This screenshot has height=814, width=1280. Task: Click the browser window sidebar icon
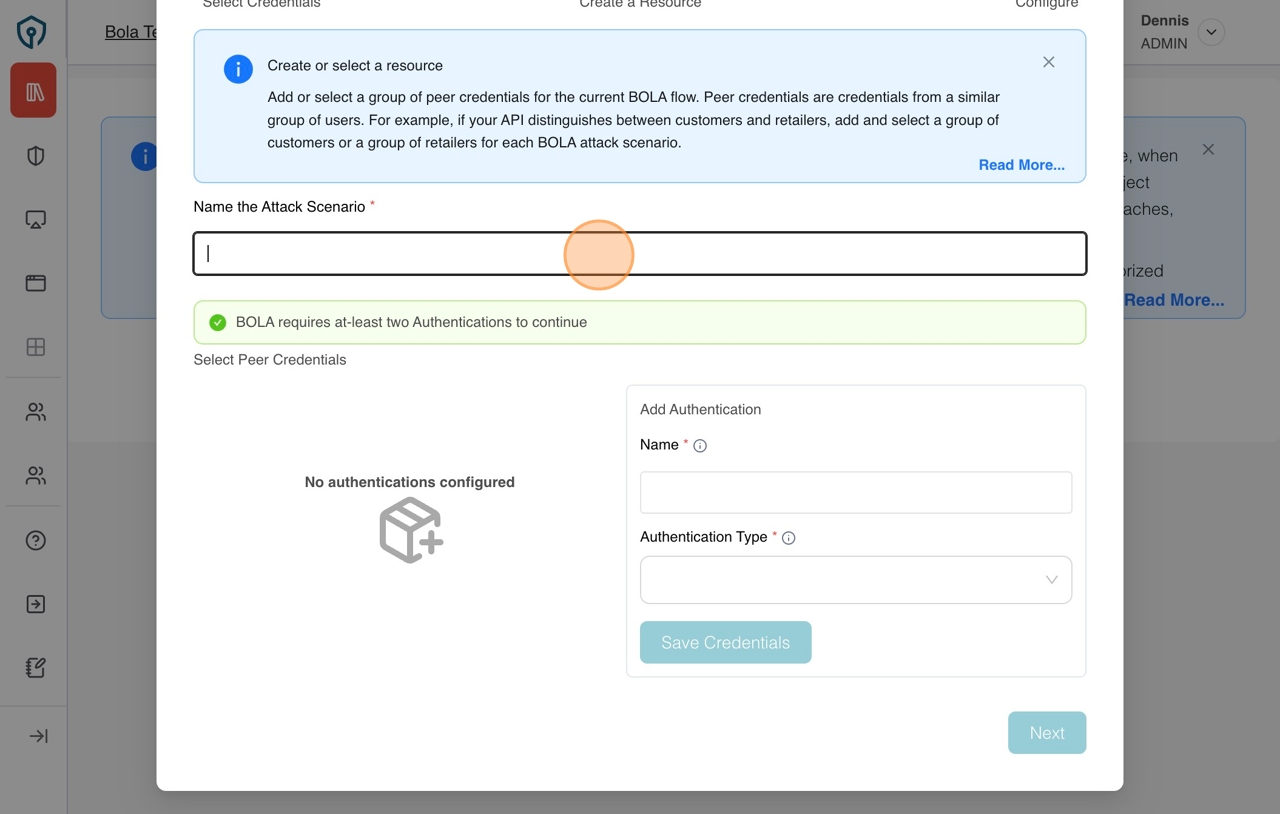coord(36,283)
